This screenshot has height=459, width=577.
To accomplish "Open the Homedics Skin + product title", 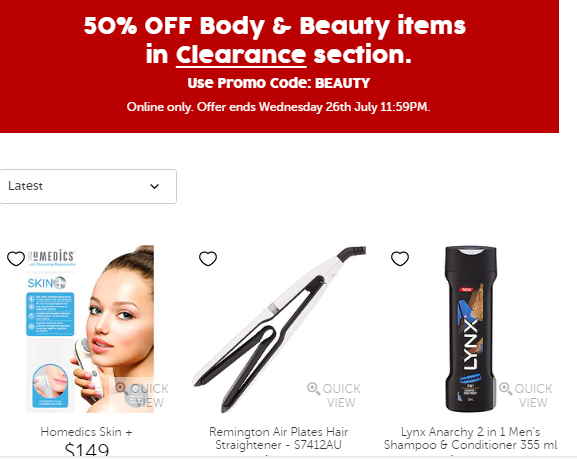I will point(86,432).
